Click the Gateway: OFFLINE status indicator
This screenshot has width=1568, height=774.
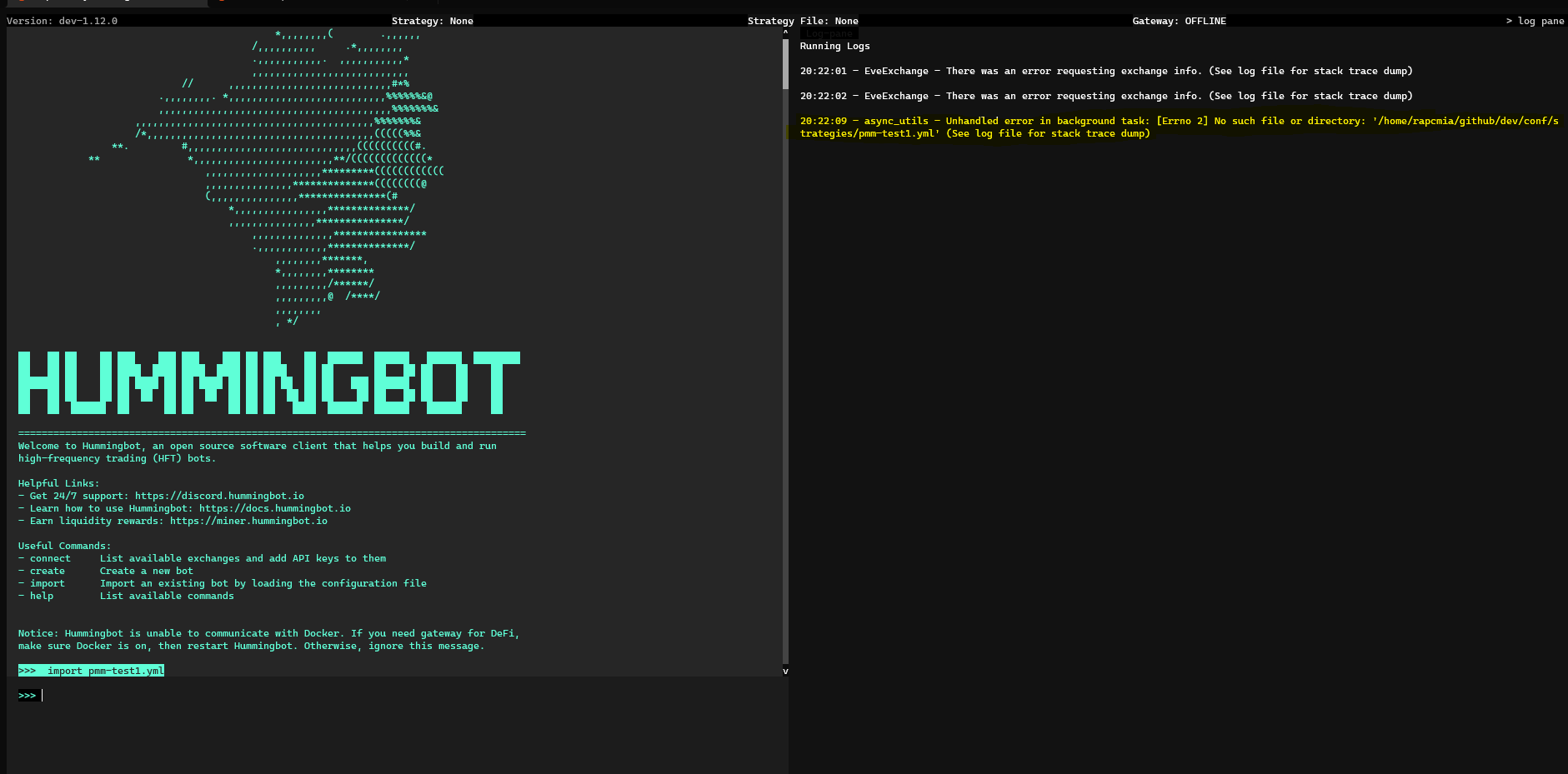coord(1179,21)
